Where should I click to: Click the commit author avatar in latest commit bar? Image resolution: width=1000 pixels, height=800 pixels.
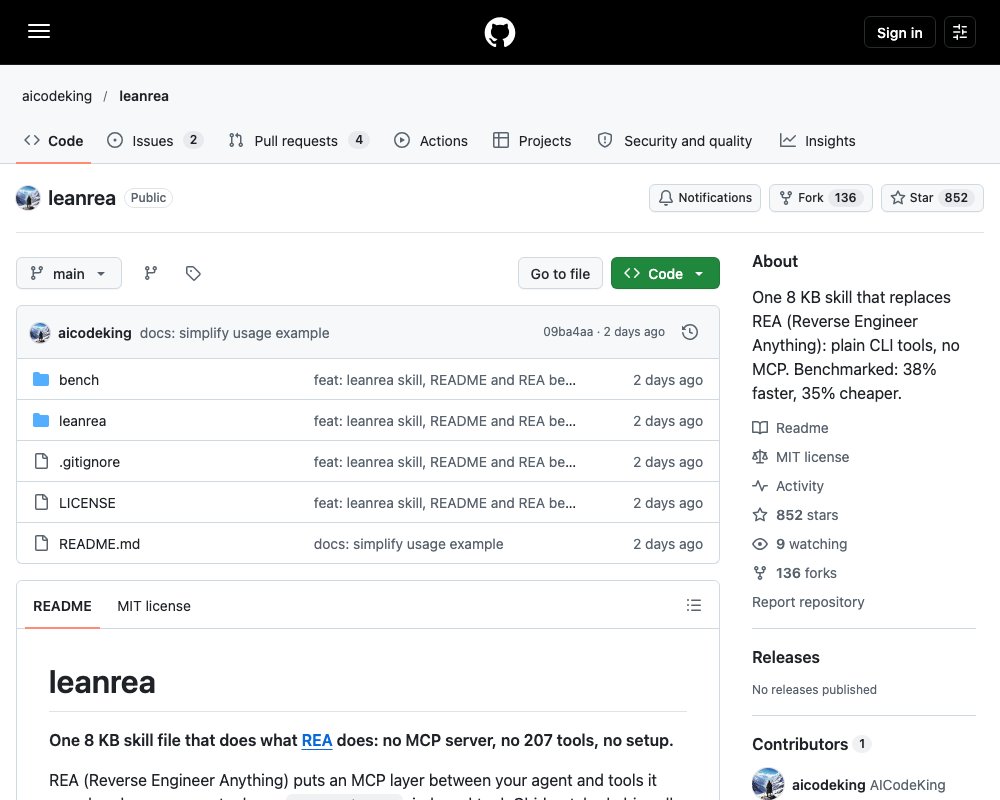point(40,332)
